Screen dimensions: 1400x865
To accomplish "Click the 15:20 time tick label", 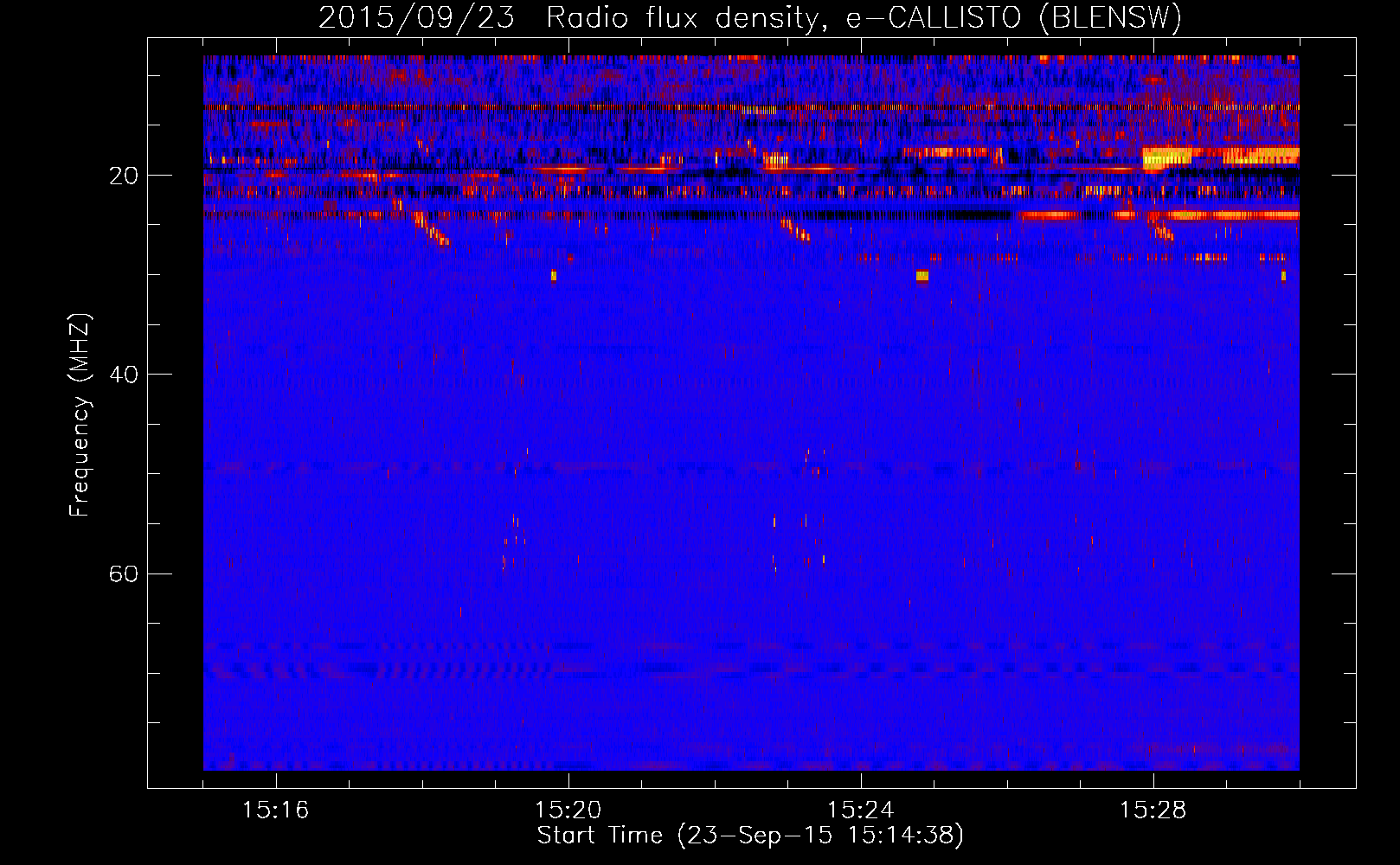I will pyautogui.click(x=568, y=811).
